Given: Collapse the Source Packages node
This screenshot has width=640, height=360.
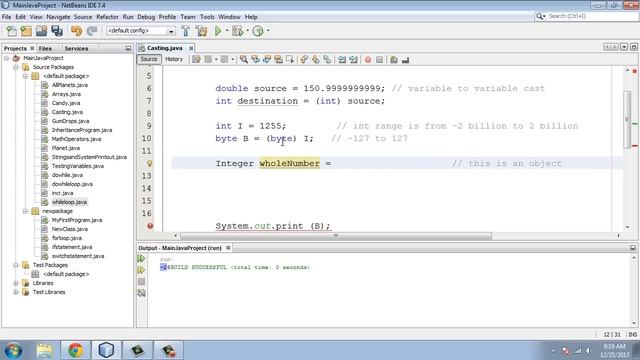Looking at the screenshot, I should [x=16, y=67].
